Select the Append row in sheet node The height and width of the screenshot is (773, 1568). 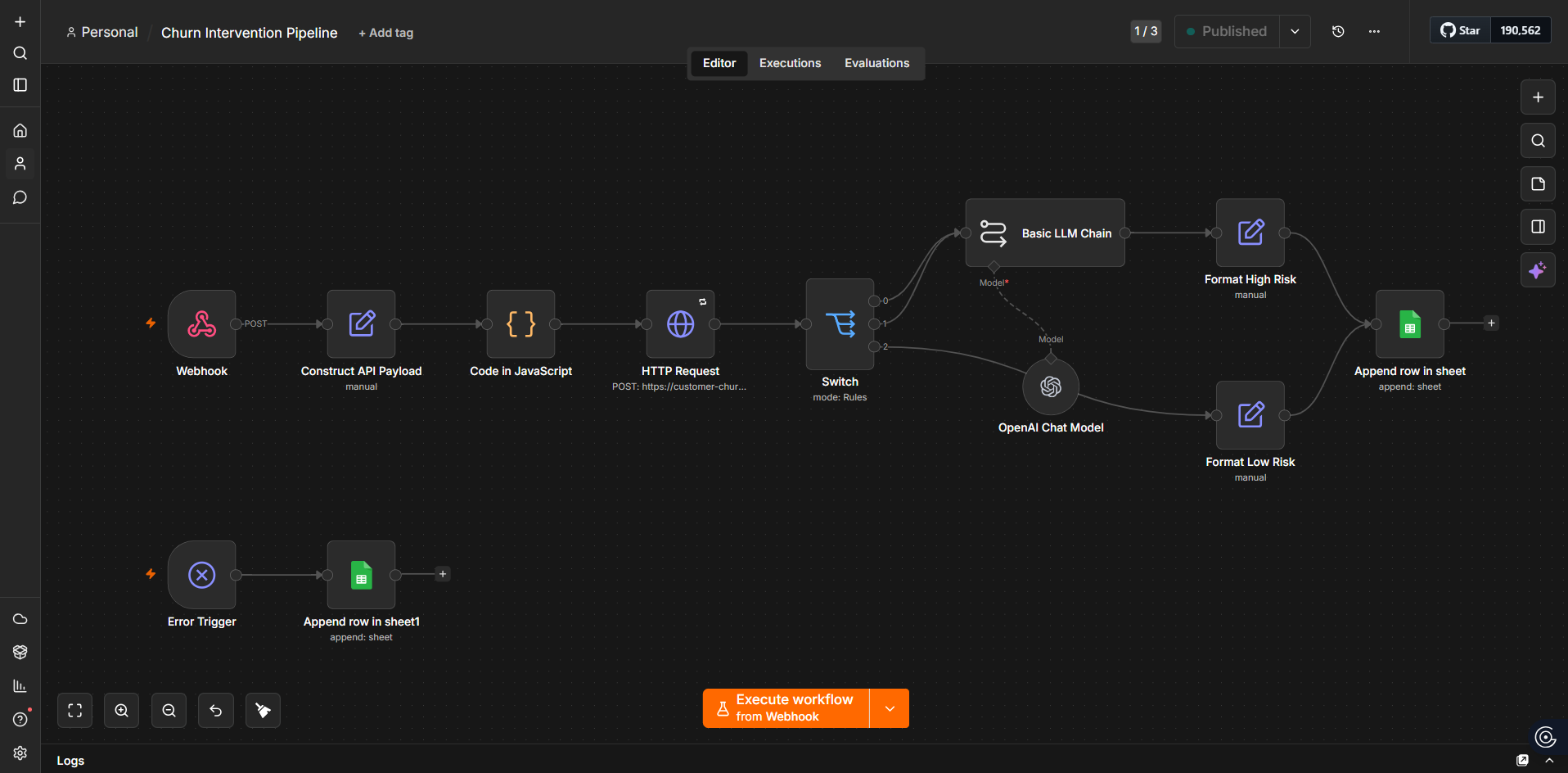[x=1410, y=324]
